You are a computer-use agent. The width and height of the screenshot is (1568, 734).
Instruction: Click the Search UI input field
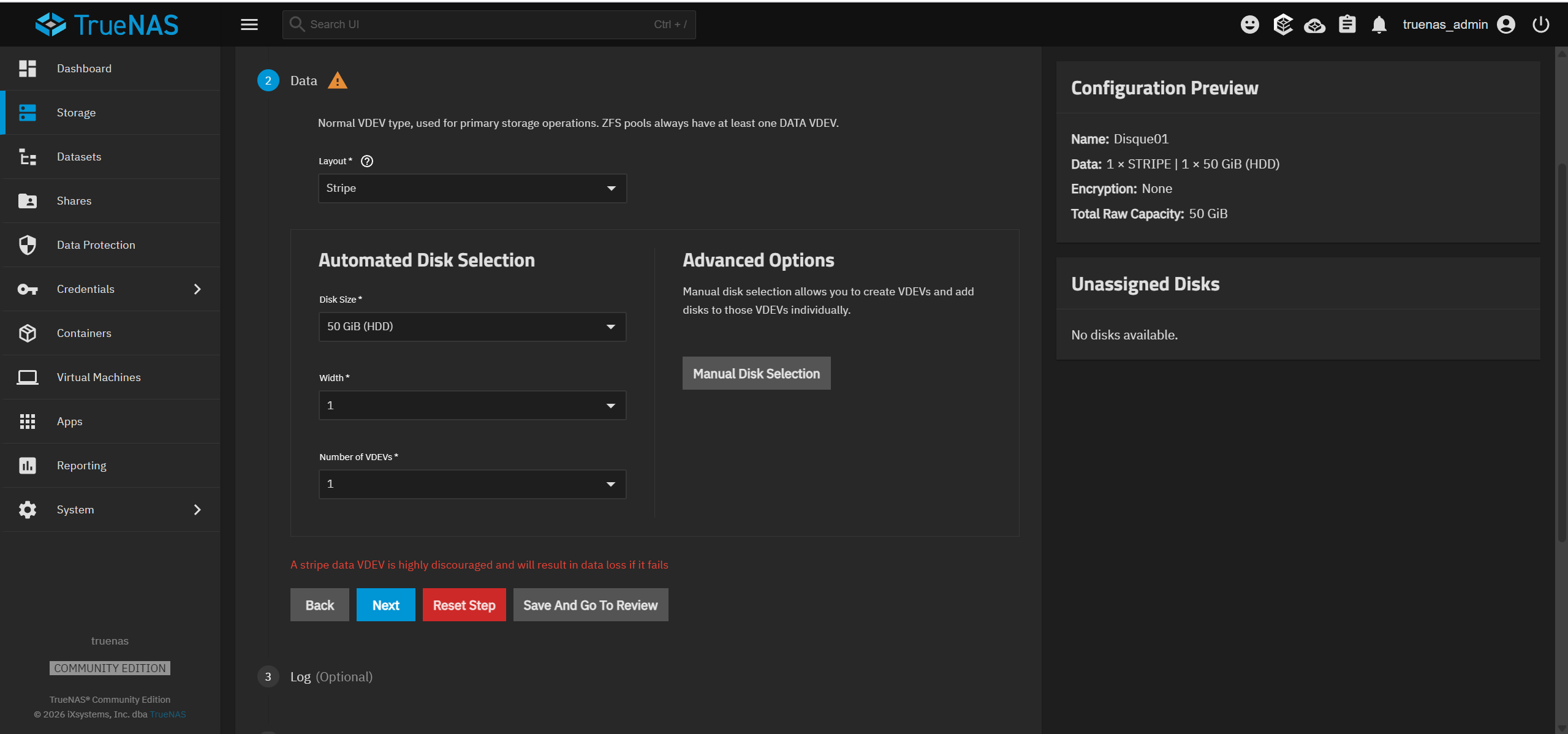pos(489,25)
